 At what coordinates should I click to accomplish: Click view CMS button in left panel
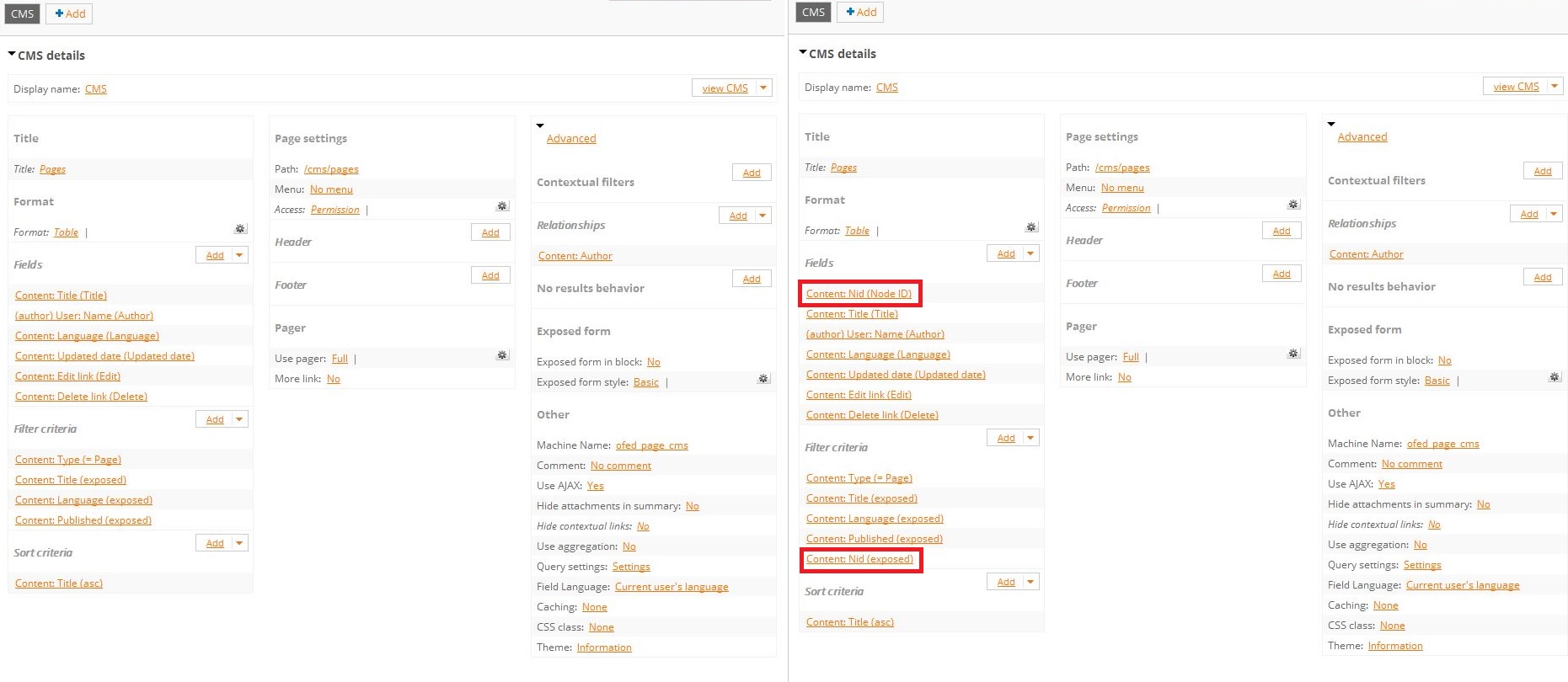click(725, 88)
